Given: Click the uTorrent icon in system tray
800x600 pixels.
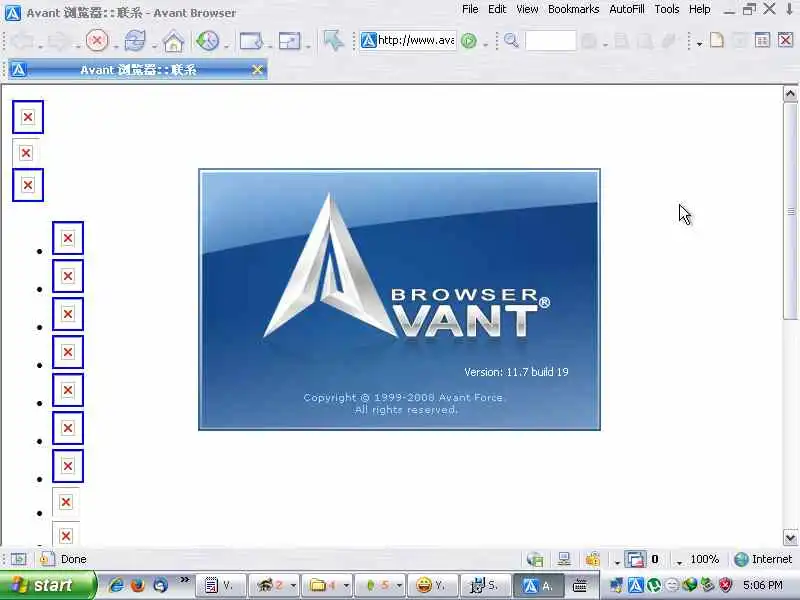Looking at the screenshot, I should 654,585.
